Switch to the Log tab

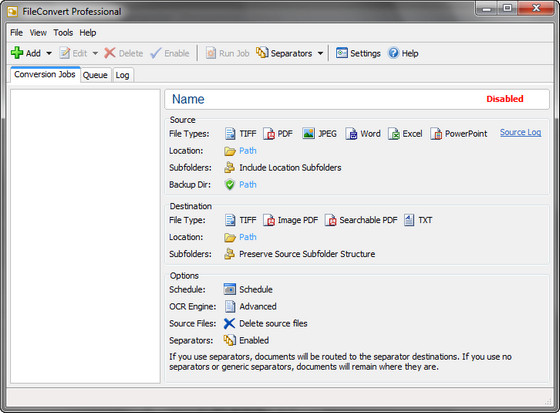122,75
